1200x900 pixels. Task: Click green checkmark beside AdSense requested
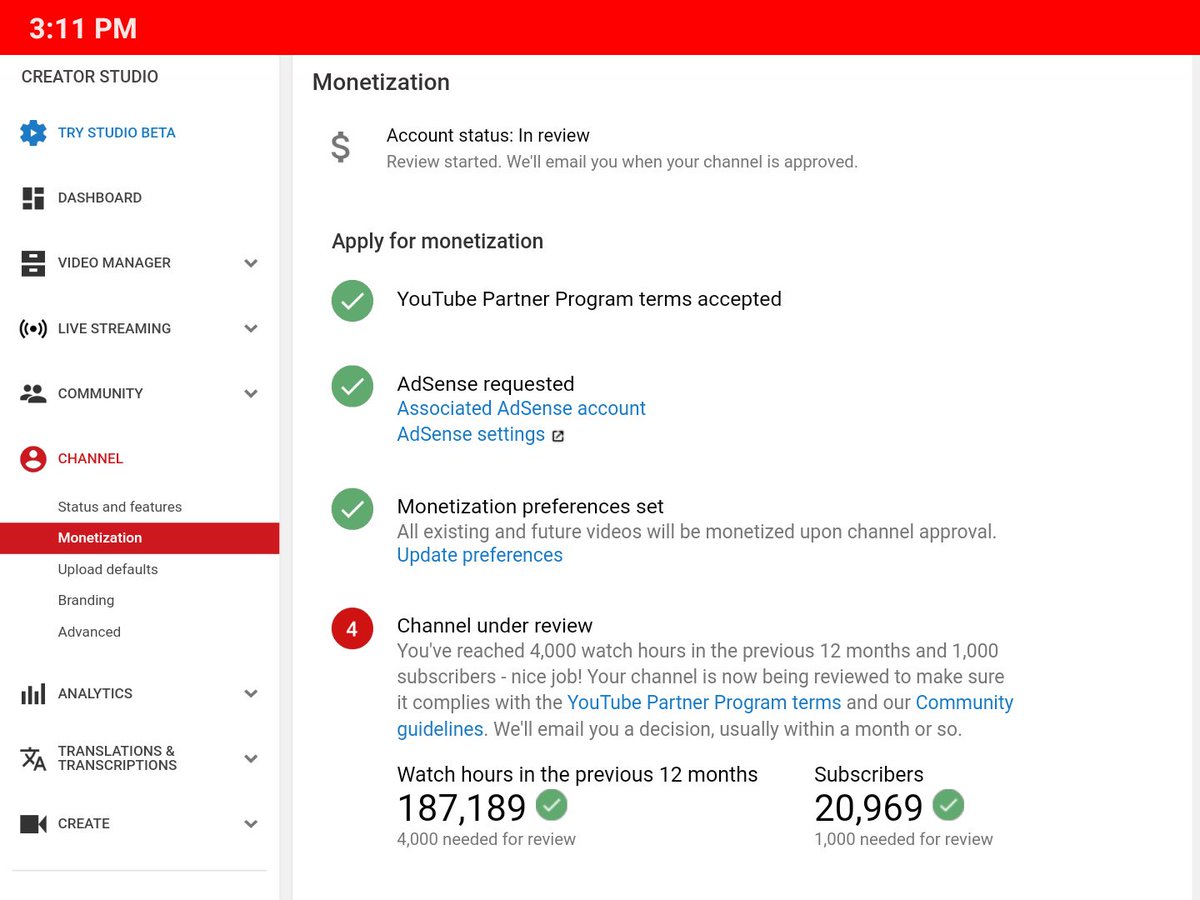352,387
